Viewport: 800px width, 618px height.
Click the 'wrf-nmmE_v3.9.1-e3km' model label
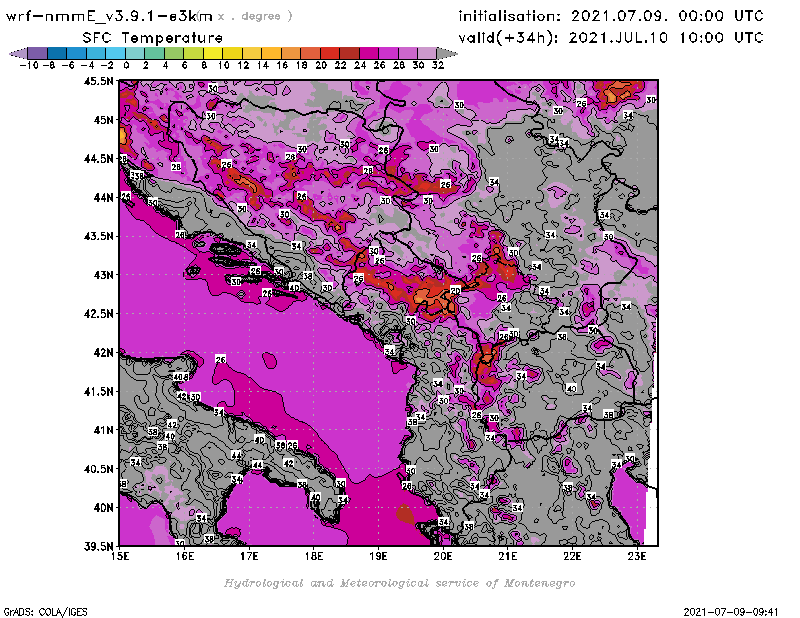point(109,16)
